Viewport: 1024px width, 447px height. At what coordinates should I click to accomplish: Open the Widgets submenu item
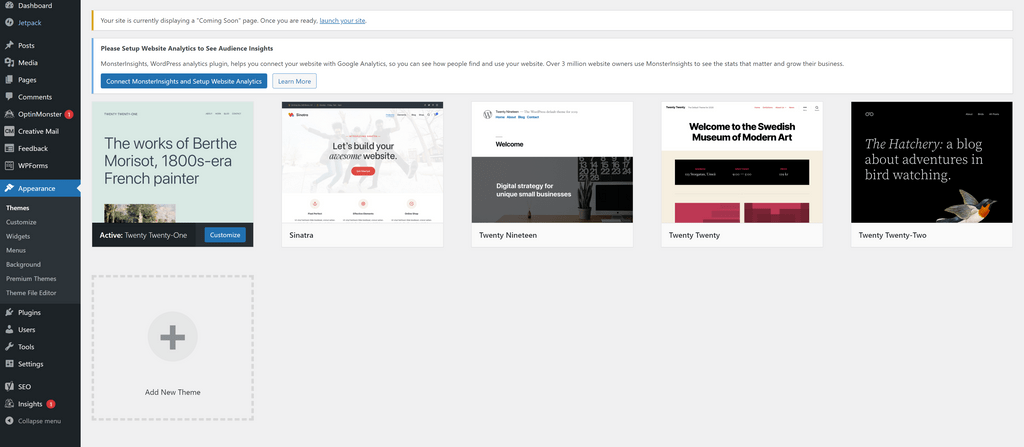click(x=19, y=236)
